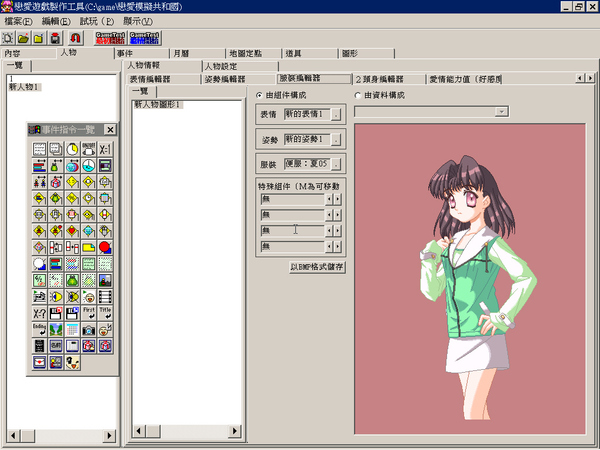600x450 pixels.
Task: Switch to the 事件 tab
Action: (x=142, y=54)
